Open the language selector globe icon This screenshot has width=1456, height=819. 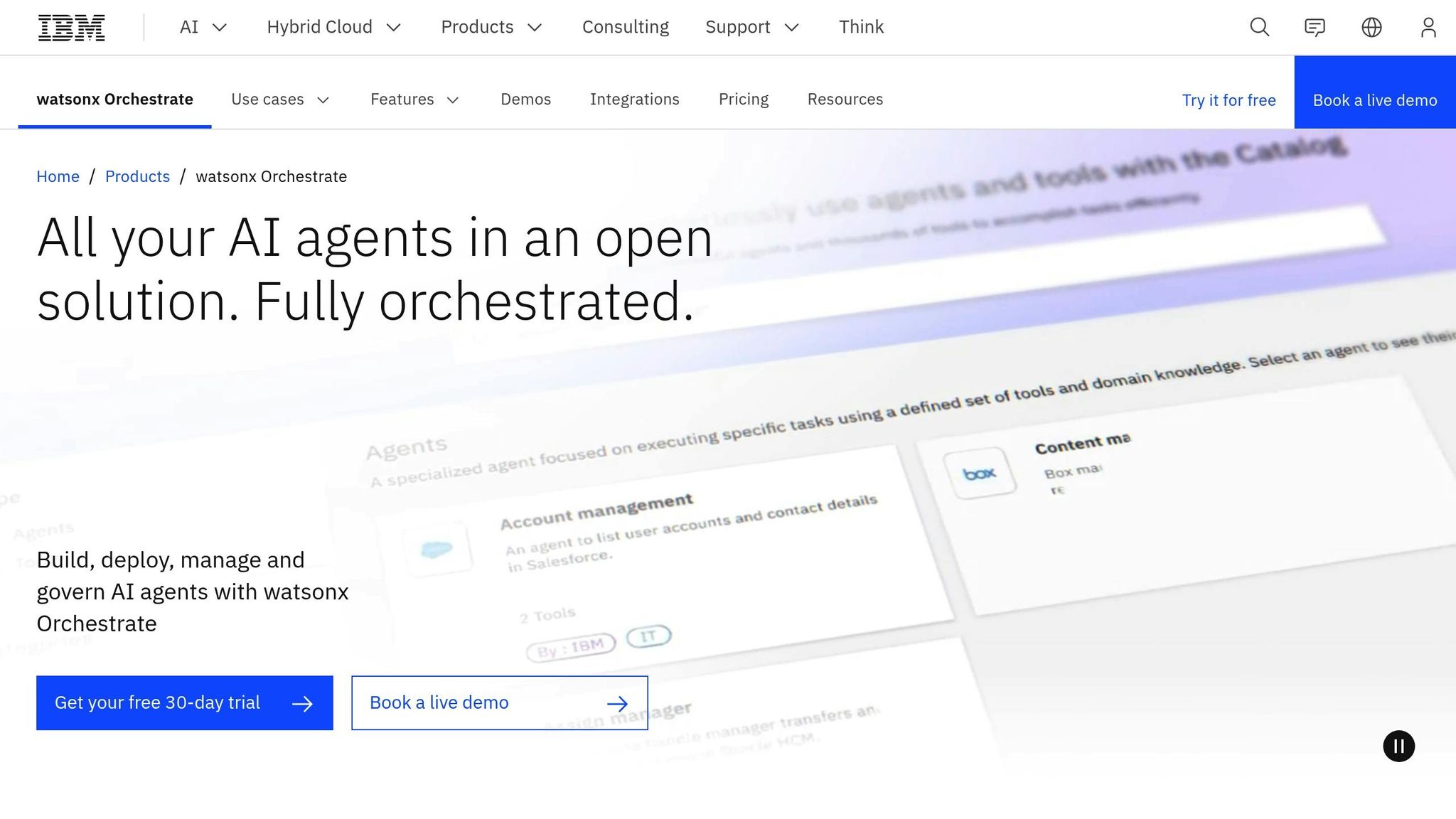tap(1371, 27)
